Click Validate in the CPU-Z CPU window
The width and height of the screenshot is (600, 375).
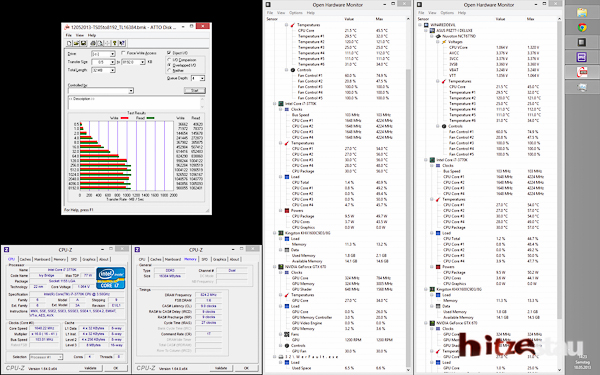tap(91, 368)
